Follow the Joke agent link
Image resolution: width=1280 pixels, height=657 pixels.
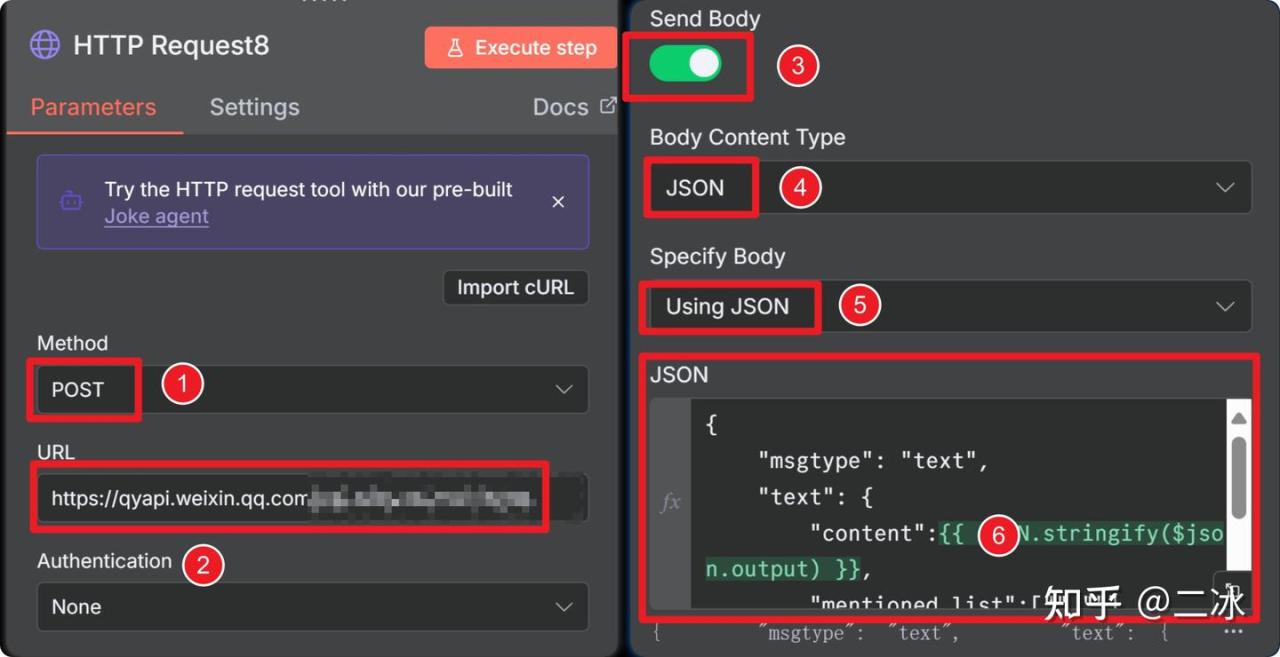pyautogui.click(x=156, y=216)
